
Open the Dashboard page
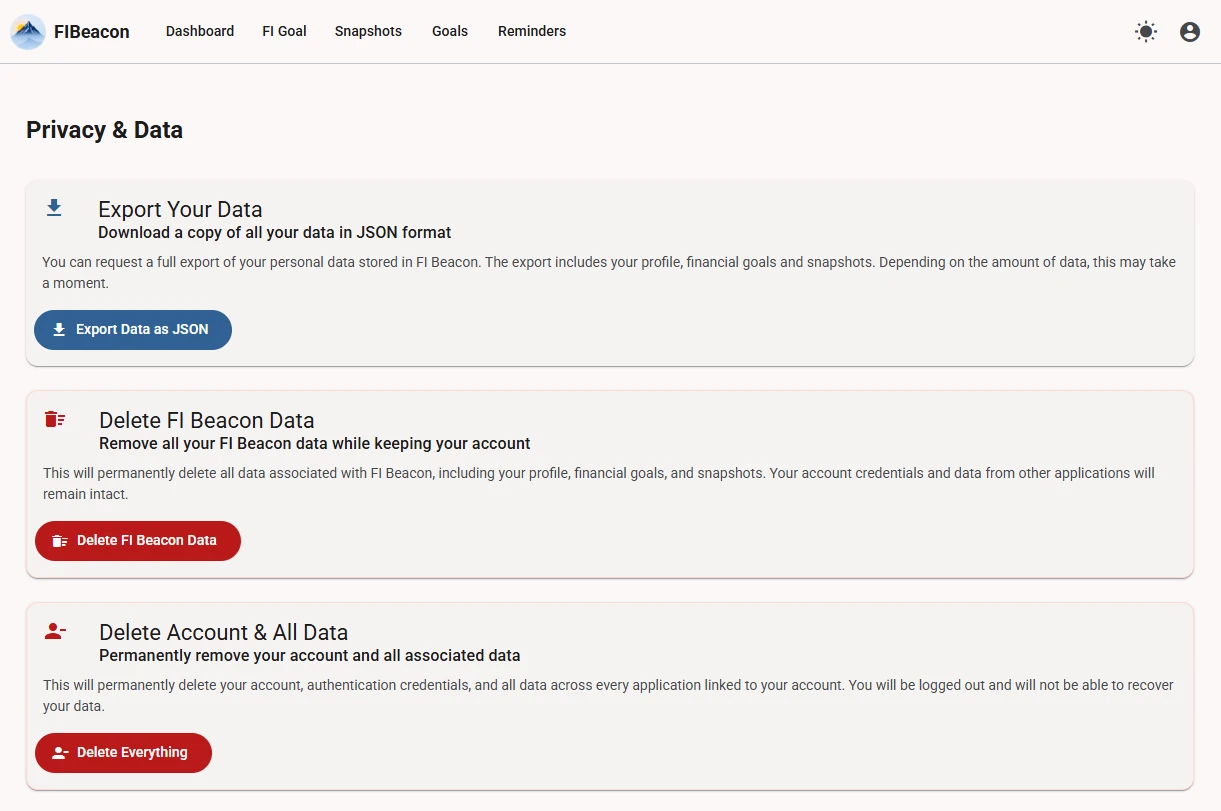click(199, 31)
